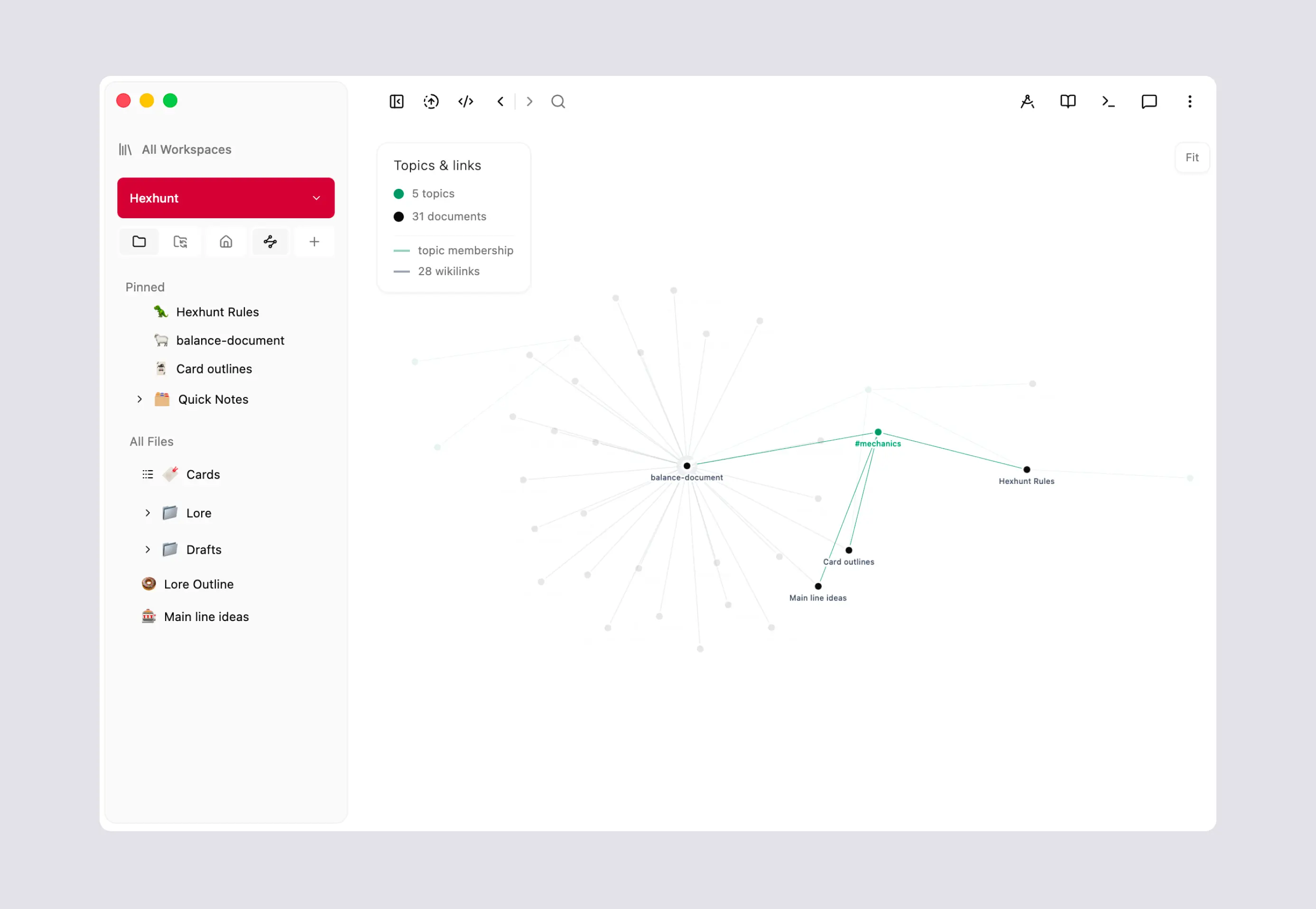Expand the Drafts folder
1316x909 pixels.
(148, 549)
